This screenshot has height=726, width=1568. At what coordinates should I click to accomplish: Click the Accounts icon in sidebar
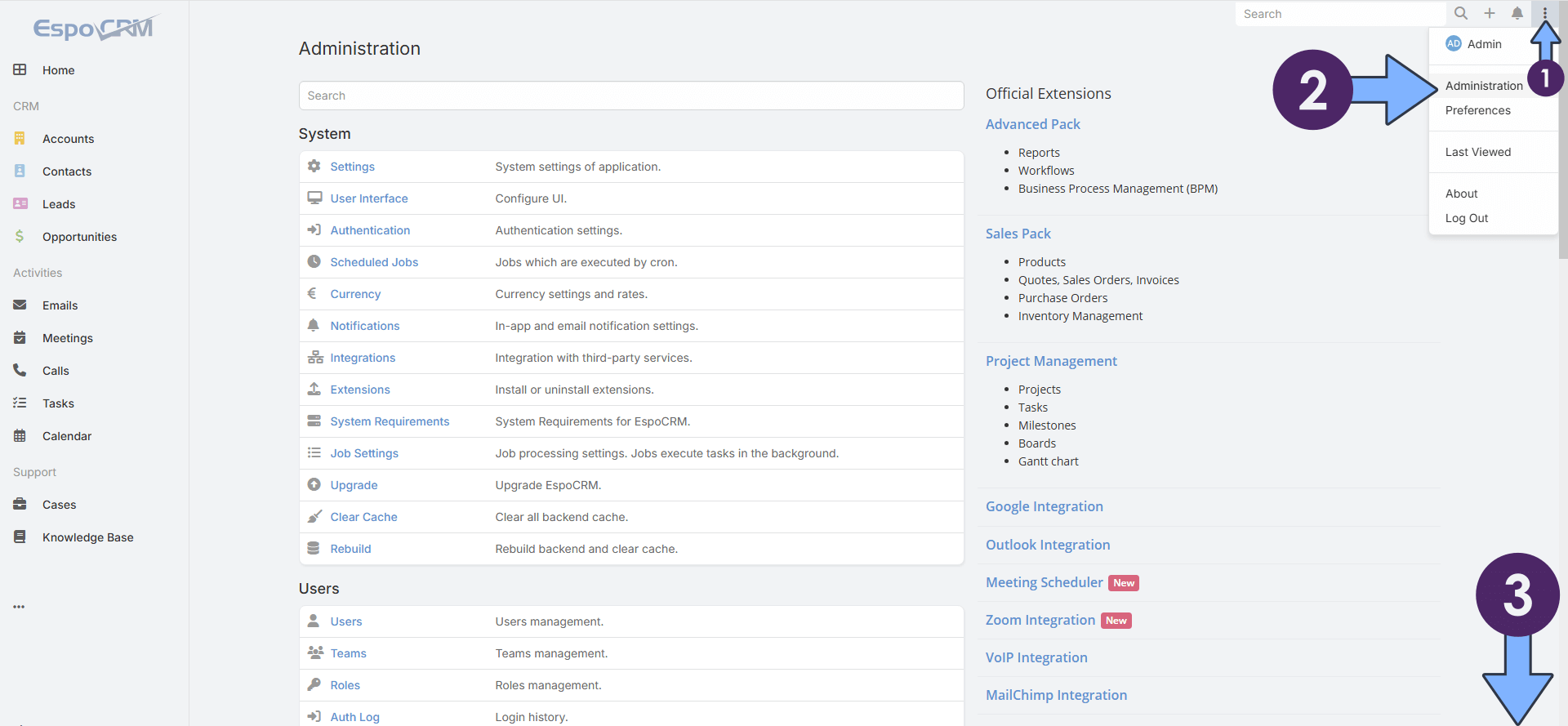20,138
